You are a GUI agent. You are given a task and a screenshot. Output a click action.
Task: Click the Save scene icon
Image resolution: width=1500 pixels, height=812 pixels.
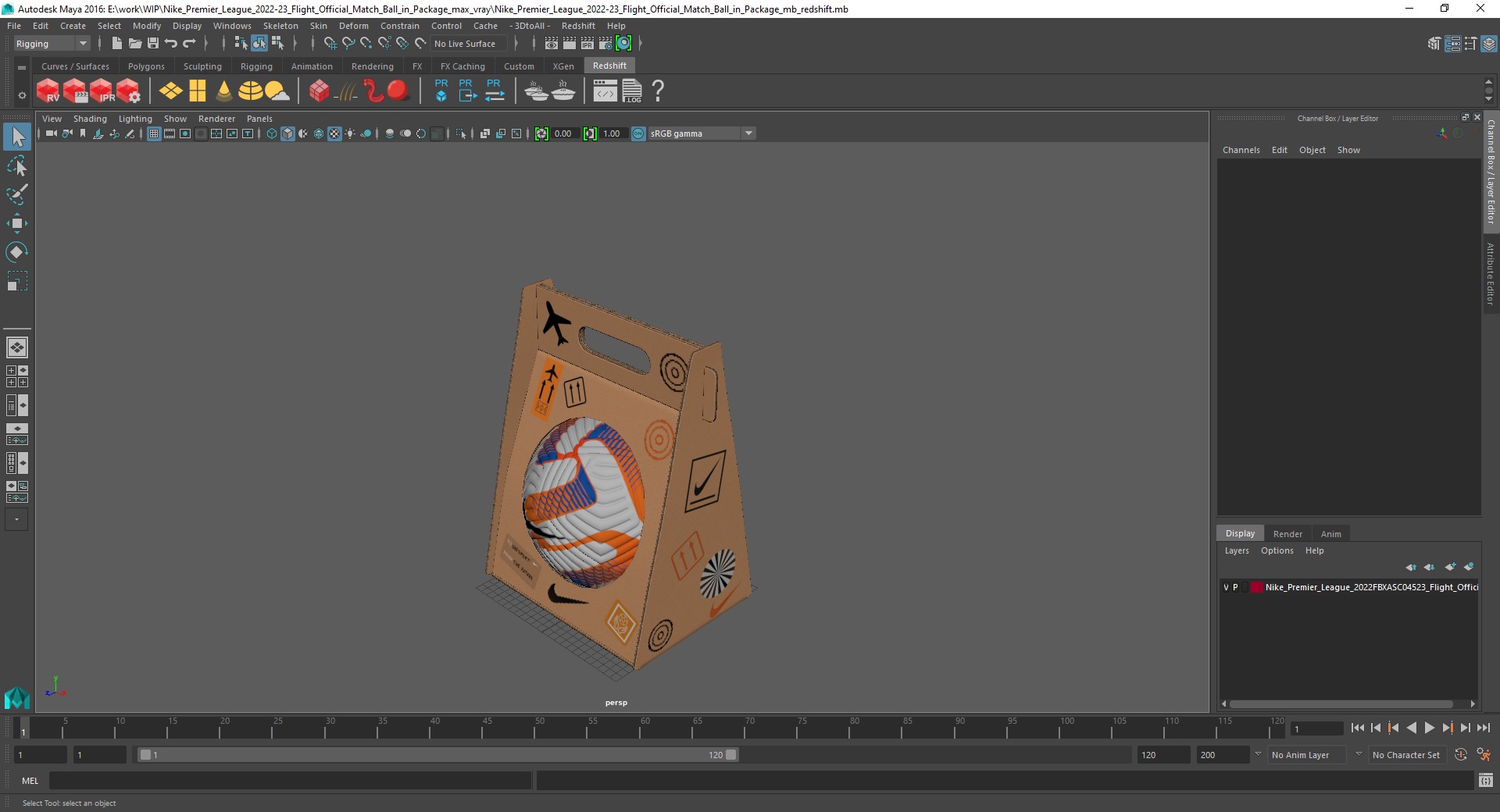(x=153, y=44)
